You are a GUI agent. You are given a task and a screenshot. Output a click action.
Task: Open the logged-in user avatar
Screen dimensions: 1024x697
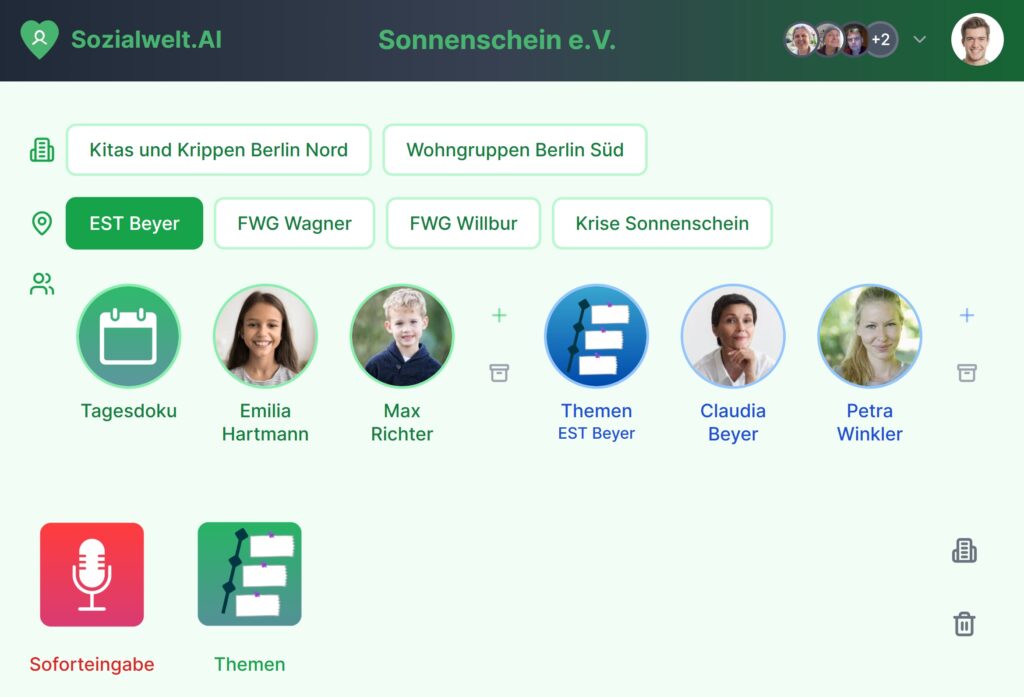pyautogui.click(x=977, y=40)
